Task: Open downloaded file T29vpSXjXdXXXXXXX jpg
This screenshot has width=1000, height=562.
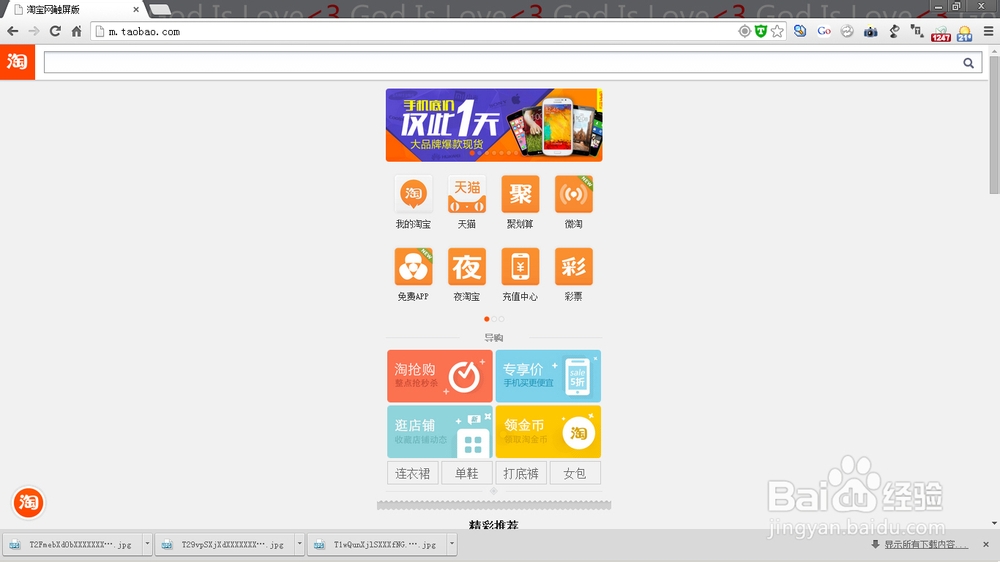Action: click(x=225, y=544)
